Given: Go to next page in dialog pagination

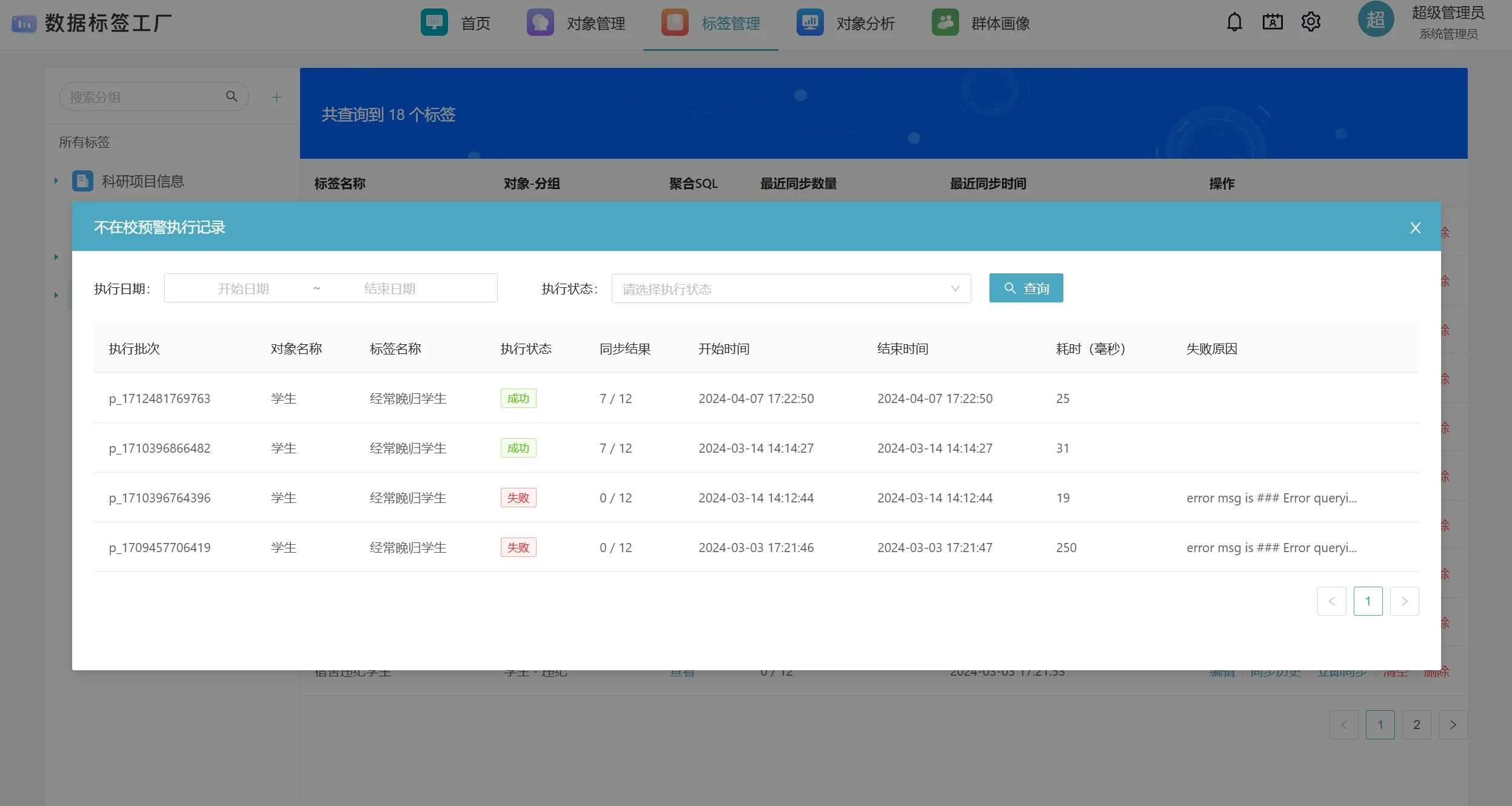Looking at the screenshot, I should pyautogui.click(x=1404, y=601).
